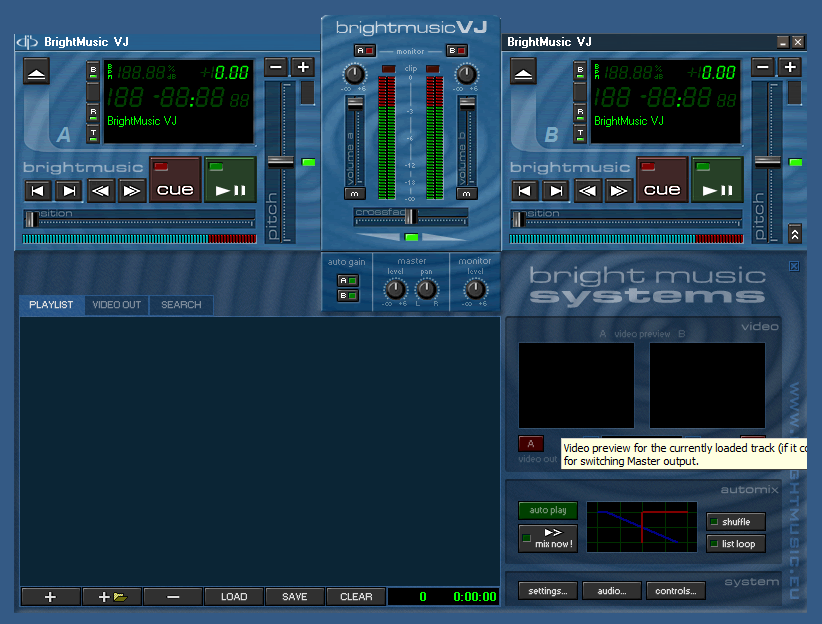Click the master level knob
Screen dimensions: 822x624
(395, 289)
